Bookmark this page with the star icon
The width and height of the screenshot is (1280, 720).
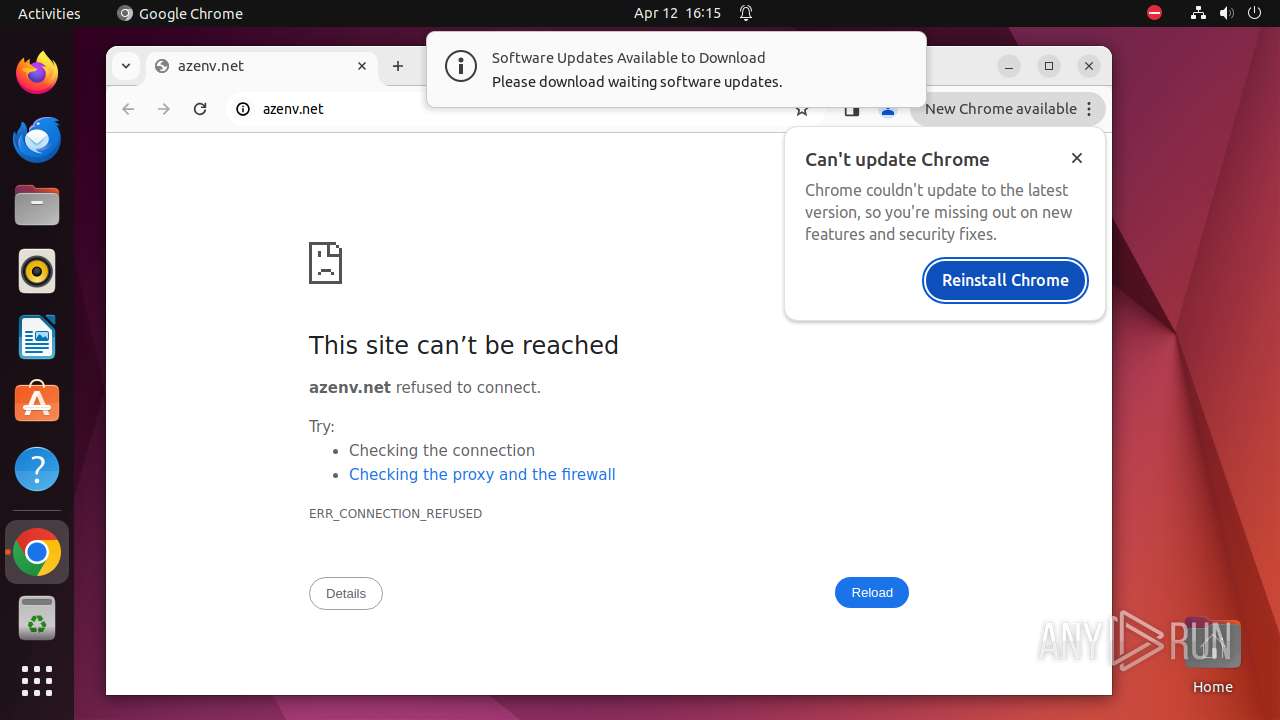pyautogui.click(x=801, y=110)
